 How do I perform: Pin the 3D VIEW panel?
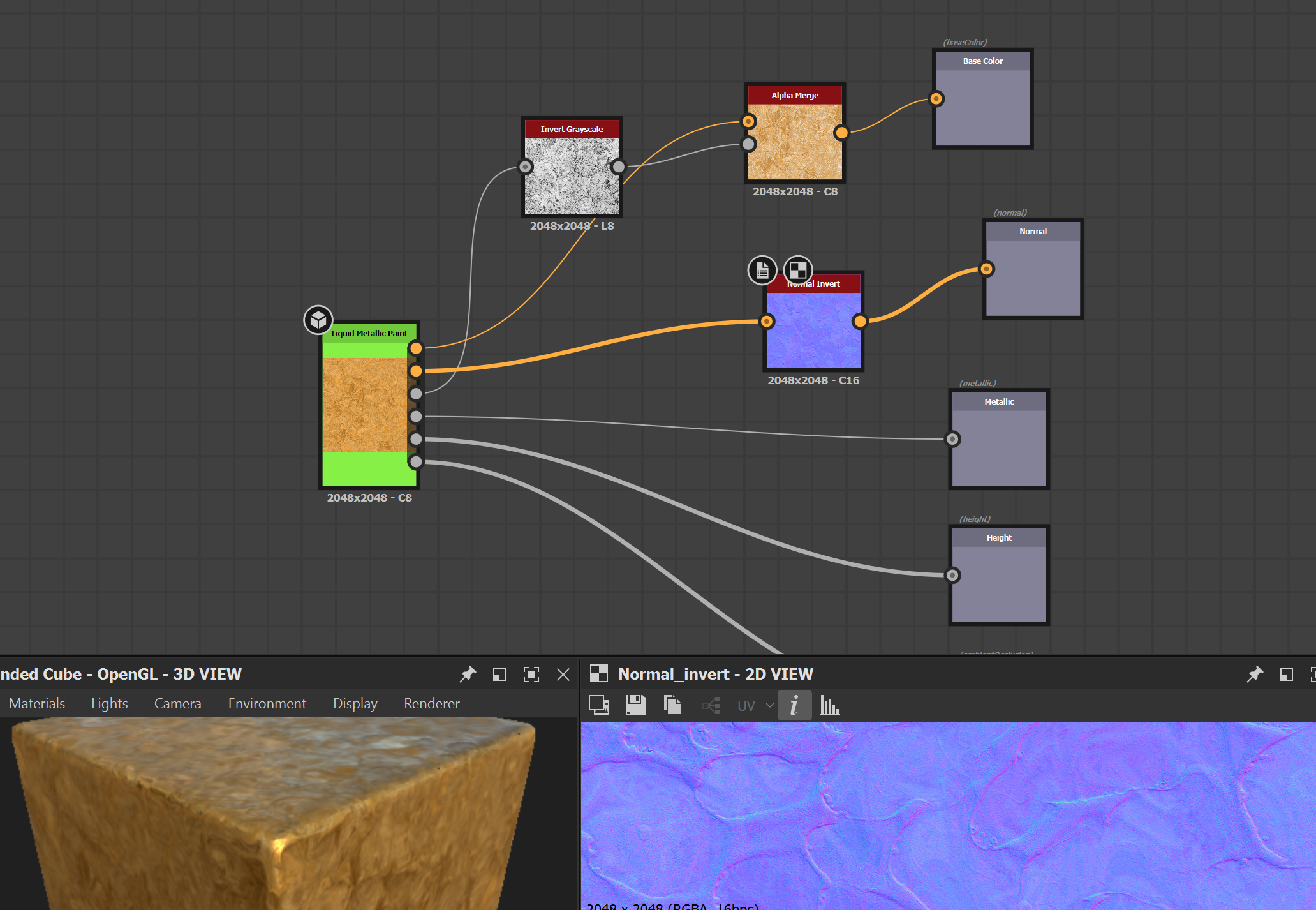pos(468,675)
